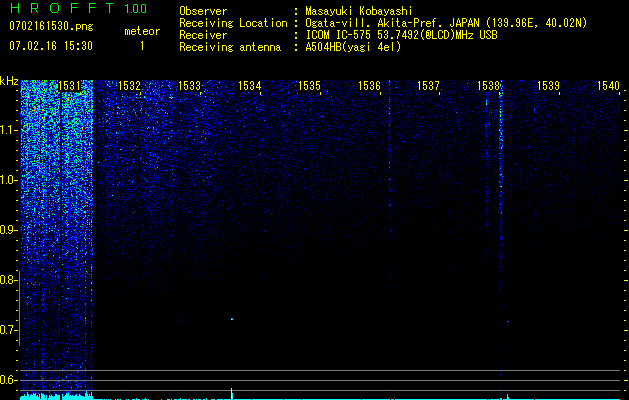This screenshot has height=400, width=629.
Task: Click the Observer label
Action: pos(203,11)
